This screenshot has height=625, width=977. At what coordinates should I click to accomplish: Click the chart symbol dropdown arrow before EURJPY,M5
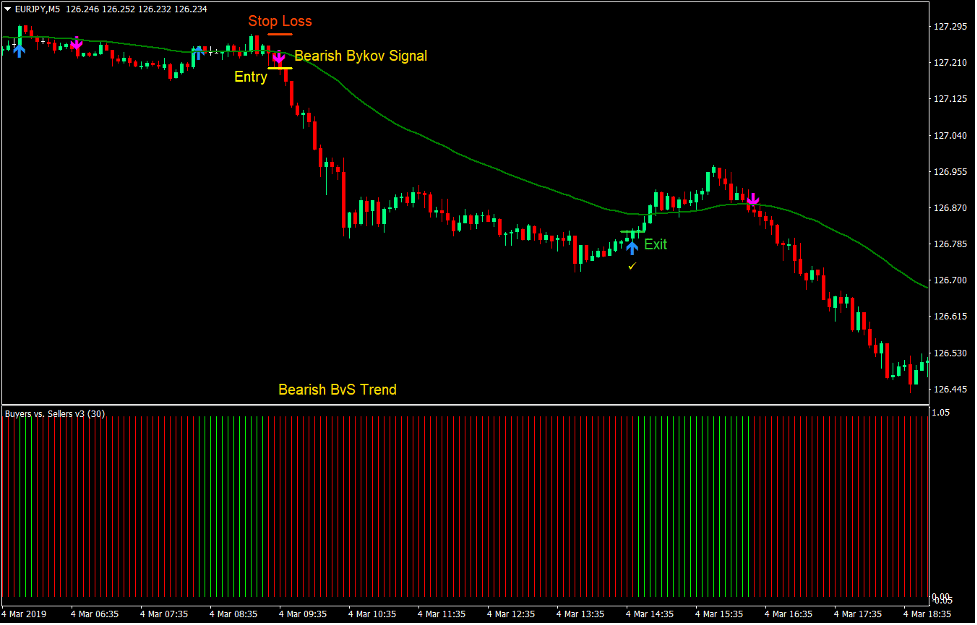coord(8,7)
